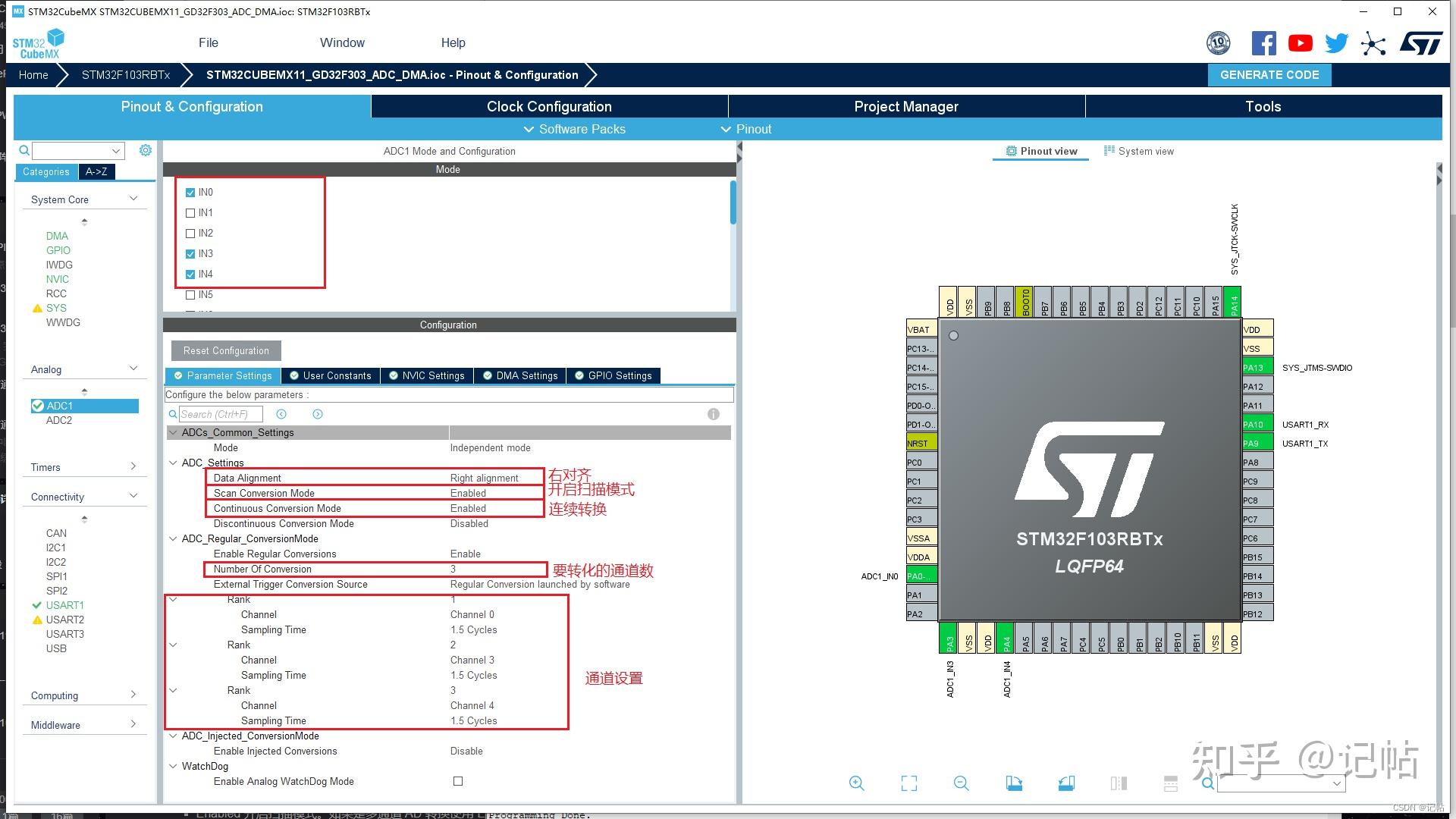Zoom in on the pinout view
The image size is (1456, 819).
tap(857, 783)
